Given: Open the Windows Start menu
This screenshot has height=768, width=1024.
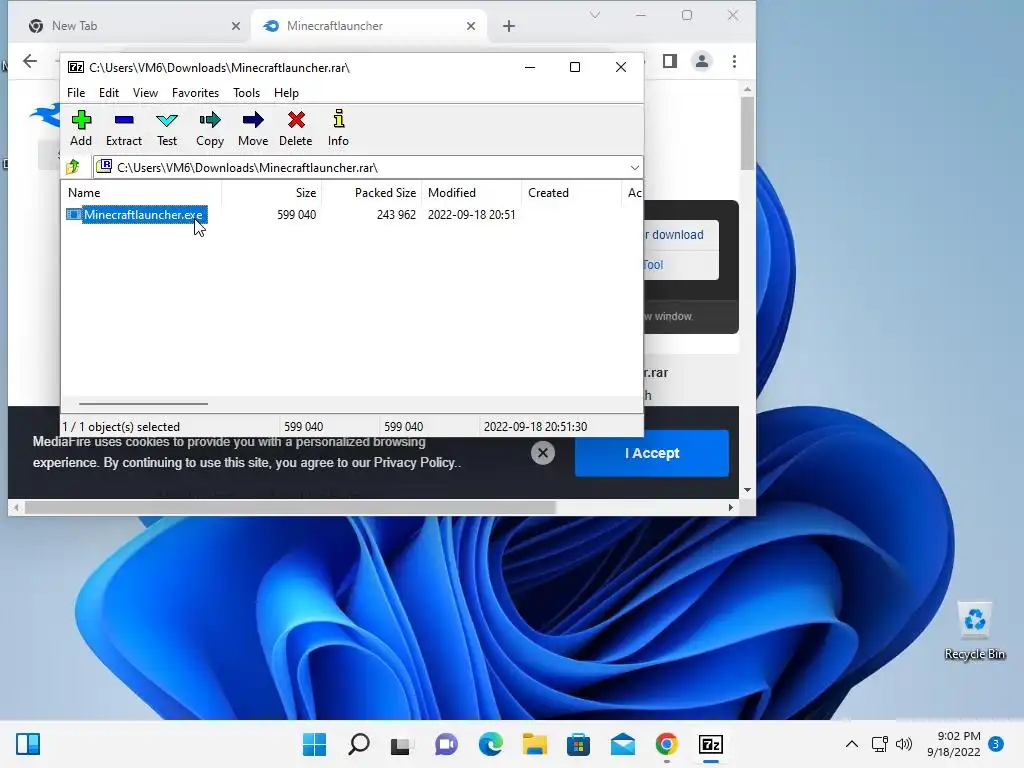Looking at the screenshot, I should pyautogui.click(x=315, y=744).
